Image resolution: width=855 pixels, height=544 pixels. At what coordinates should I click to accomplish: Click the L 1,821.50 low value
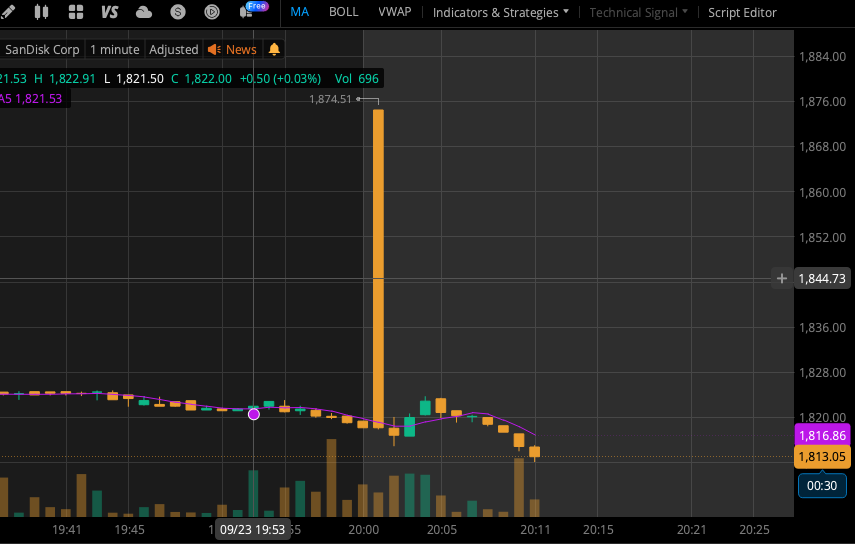(x=134, y=78)
